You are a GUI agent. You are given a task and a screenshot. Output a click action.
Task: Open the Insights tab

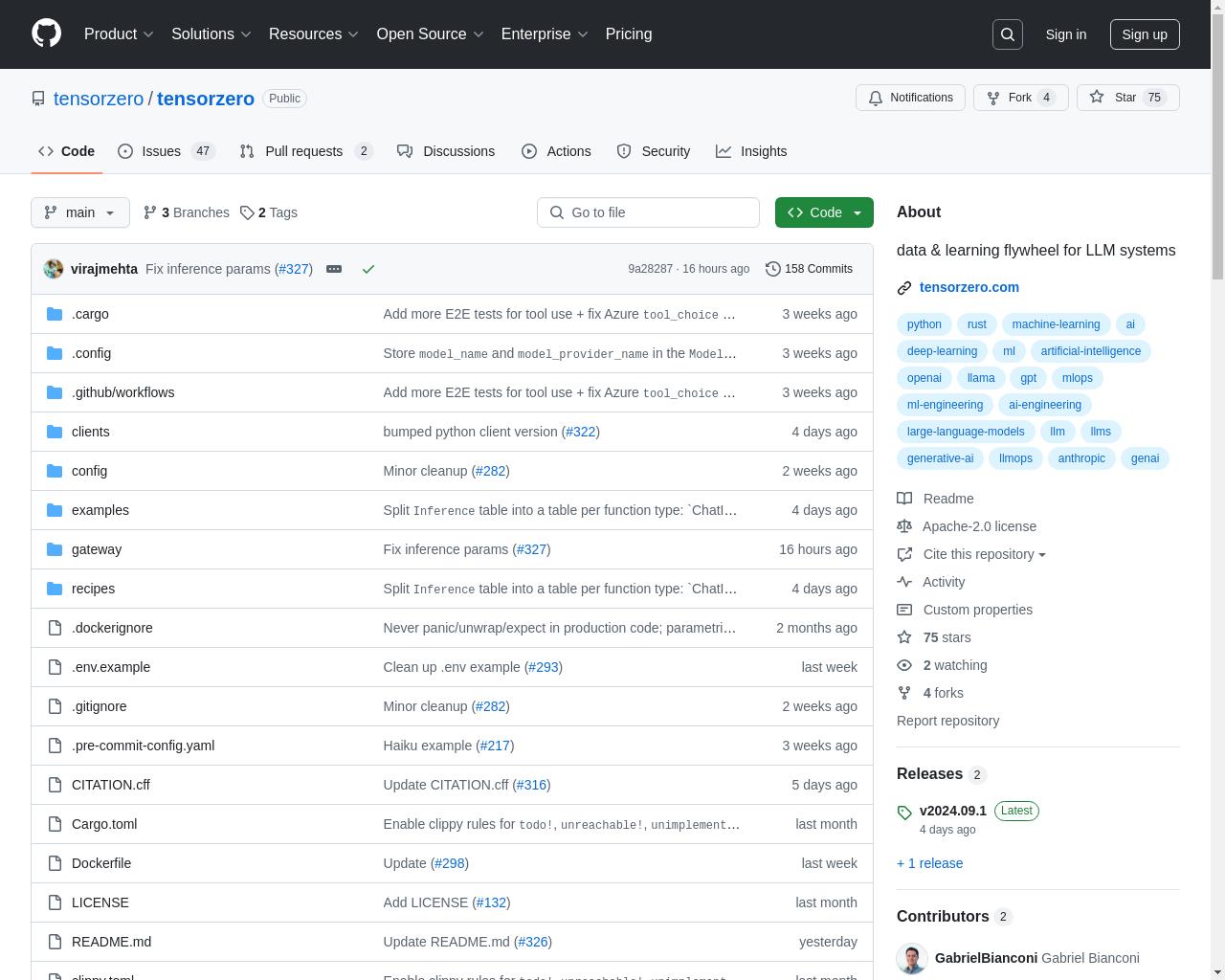pyautogui.click(x=751, y=151)
